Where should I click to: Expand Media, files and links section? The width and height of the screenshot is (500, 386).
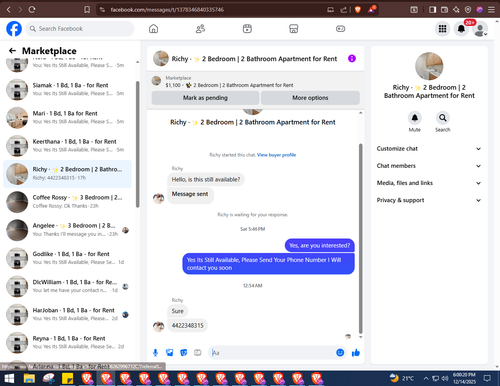pos(429,183)
